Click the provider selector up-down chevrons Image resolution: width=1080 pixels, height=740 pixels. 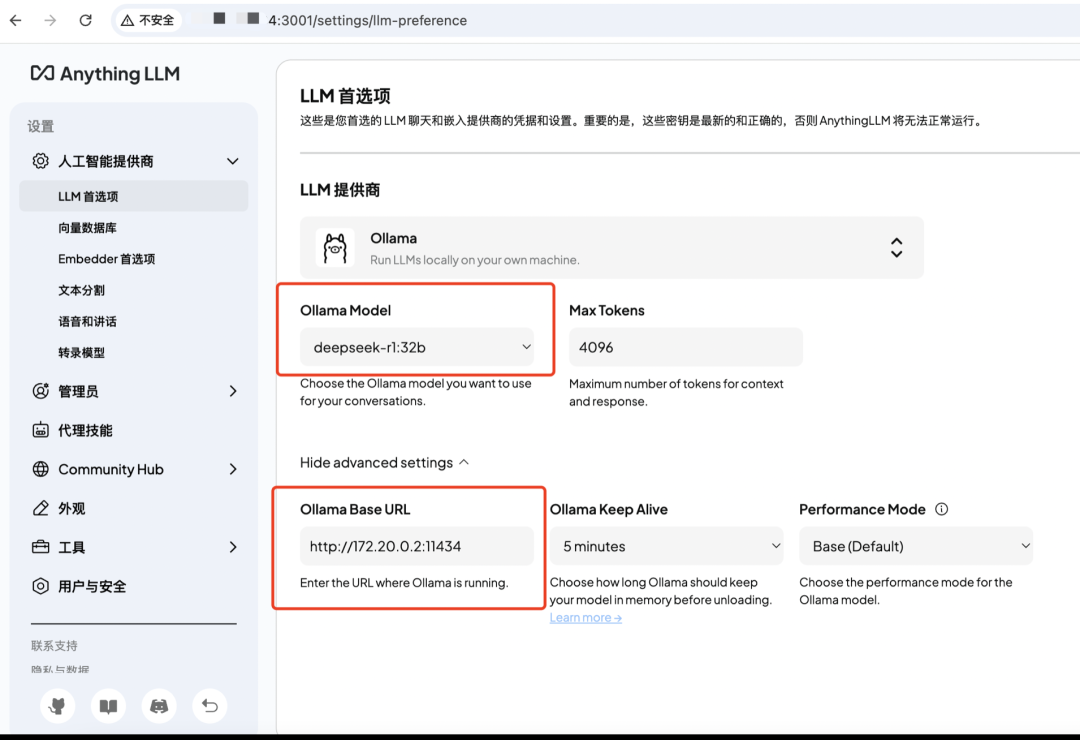point(896,247)
